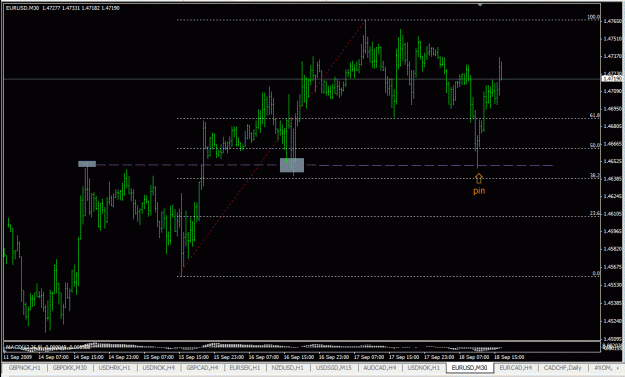Switch to the USDNOK,H4 tab
The width and height of the screenshot is (625, 377).
(x=159, y=368)
